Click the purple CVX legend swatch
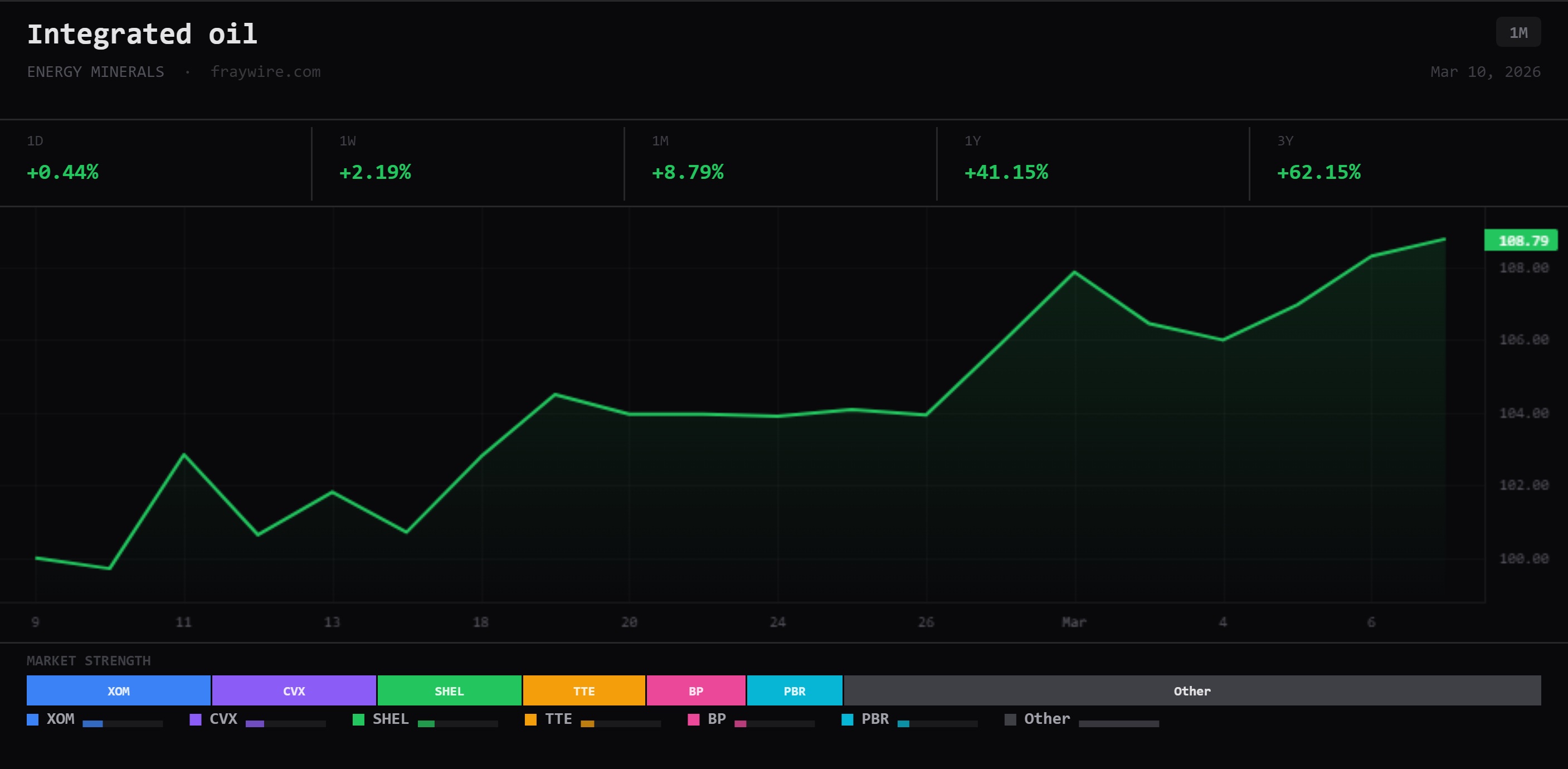This screenshot has height=769, width=1568. pyautogui.click(x=196, y=719)
